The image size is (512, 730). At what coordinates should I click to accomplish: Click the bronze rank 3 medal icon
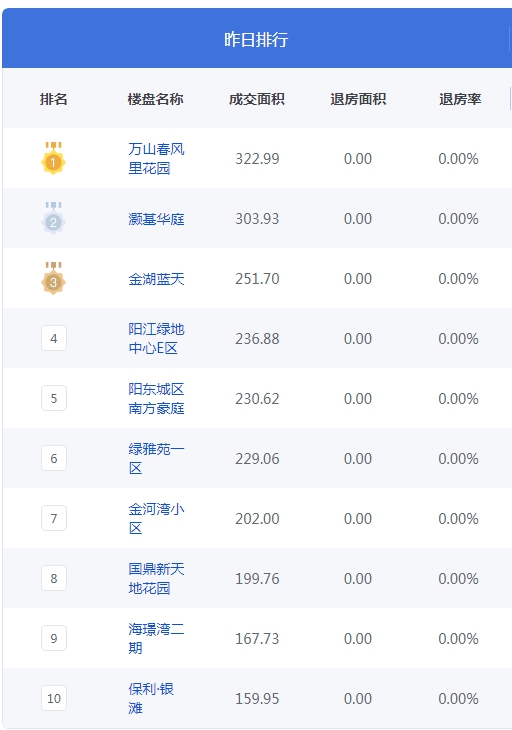tap(53, 278)
